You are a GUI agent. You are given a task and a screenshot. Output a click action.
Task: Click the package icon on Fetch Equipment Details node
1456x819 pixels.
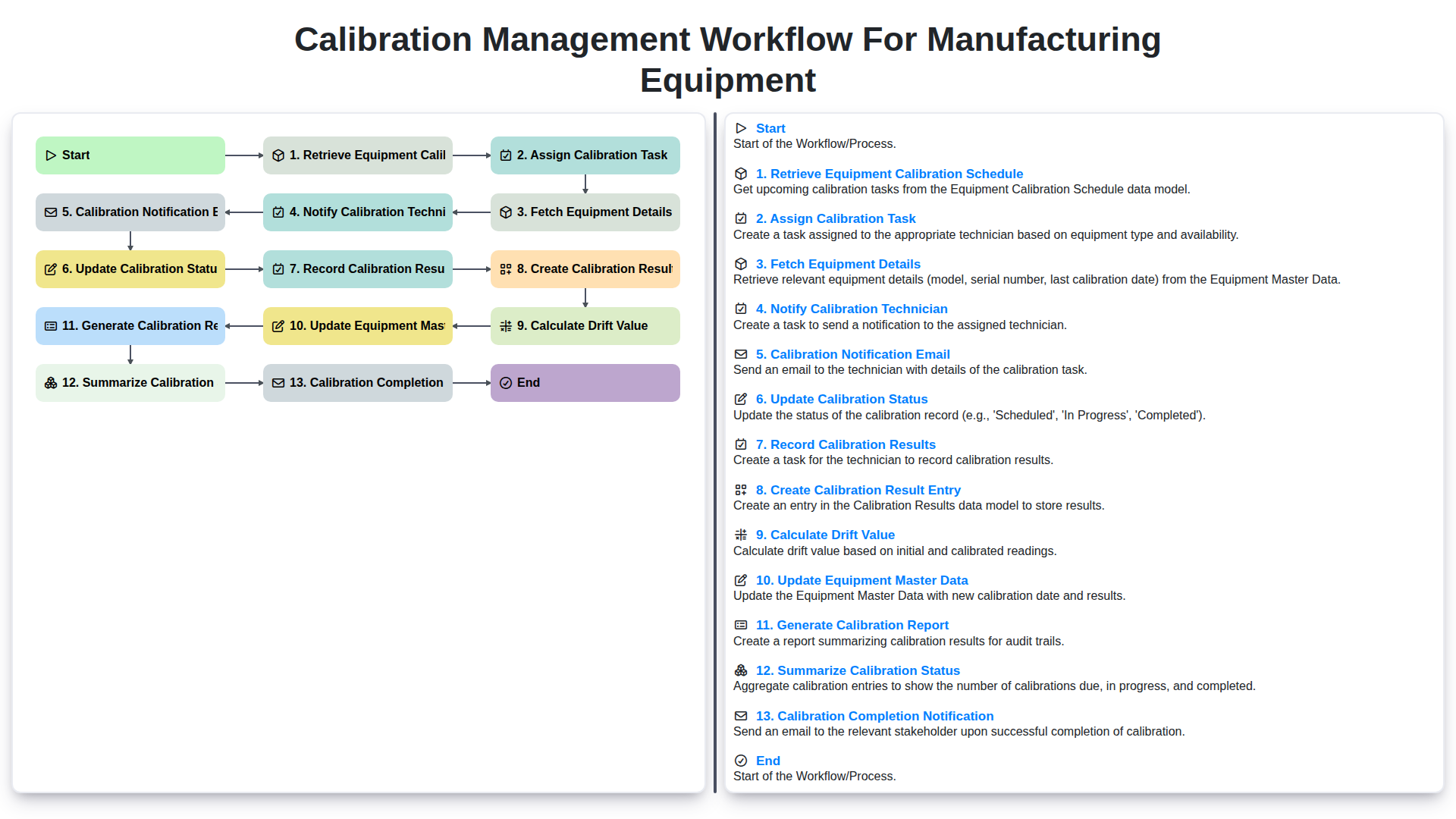[x=506, y=212]
